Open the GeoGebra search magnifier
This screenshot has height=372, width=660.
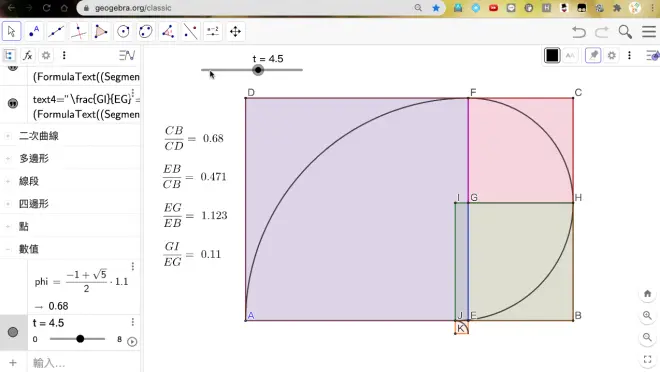click(625, 32)
